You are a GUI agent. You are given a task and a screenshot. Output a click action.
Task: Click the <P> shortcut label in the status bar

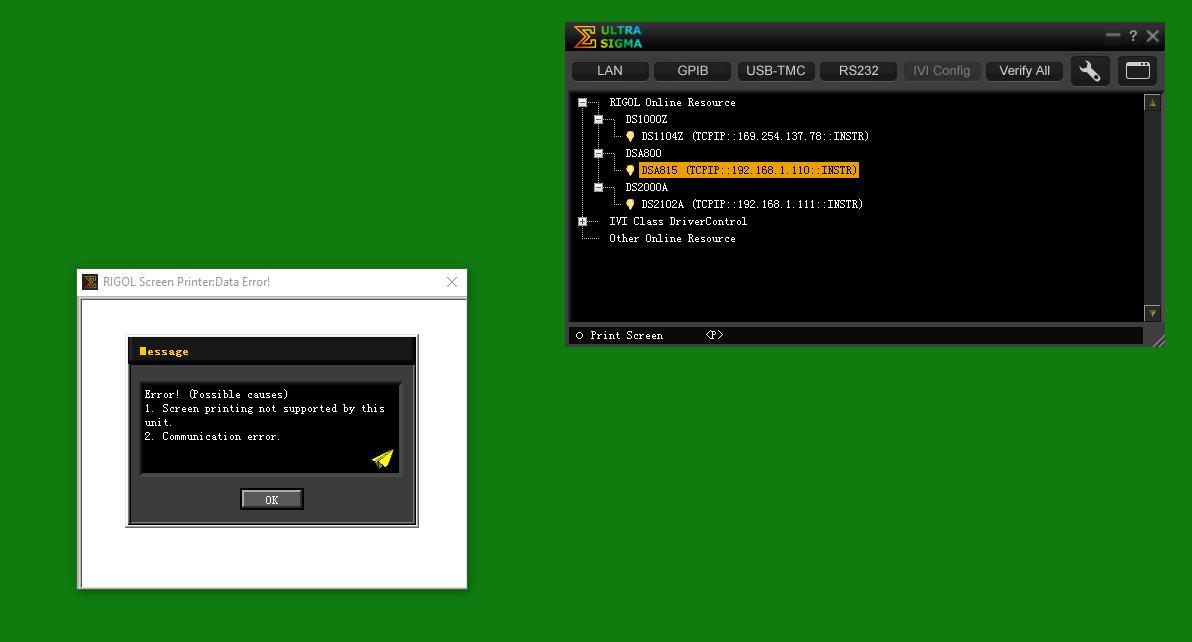click(x=715, y=335)
